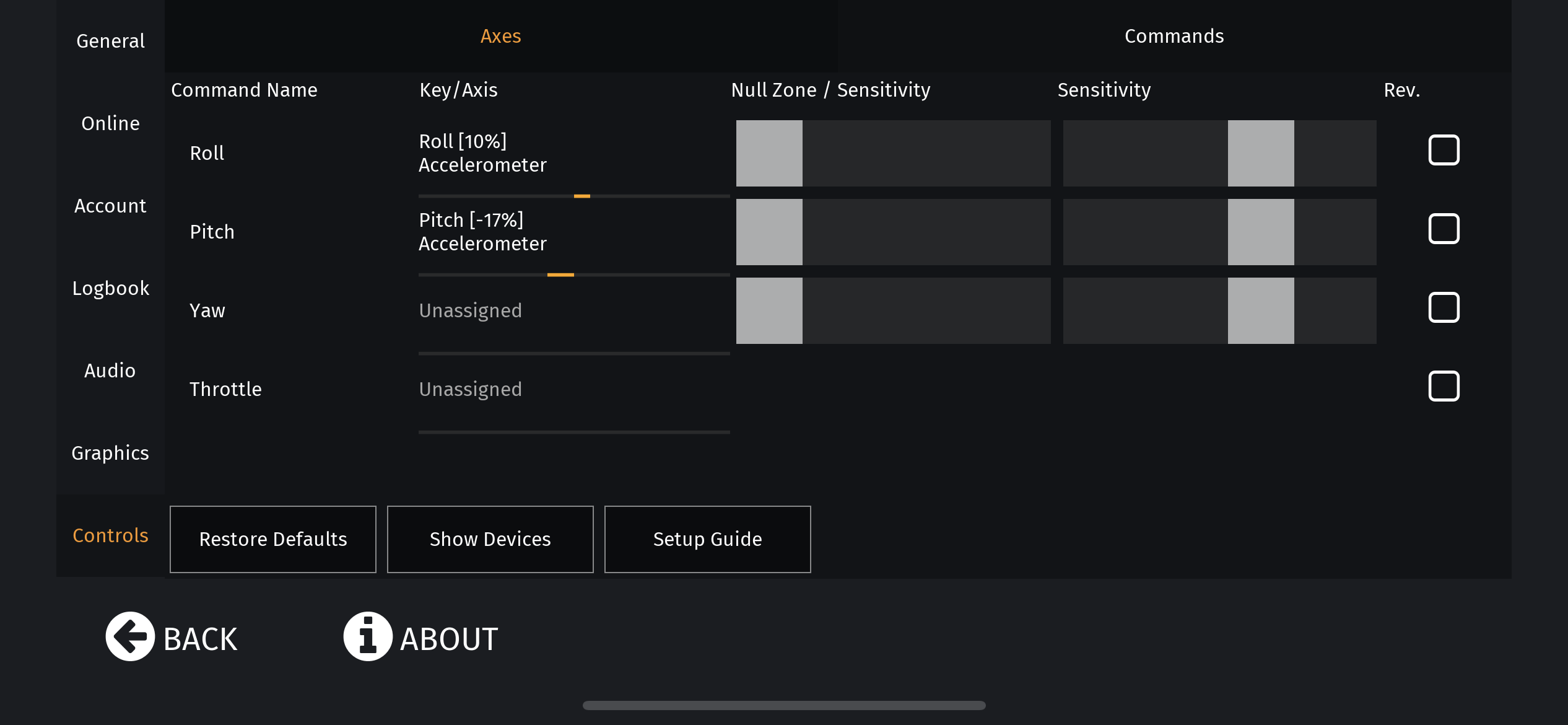Click the Restore Defaults button

click(273, 539)
